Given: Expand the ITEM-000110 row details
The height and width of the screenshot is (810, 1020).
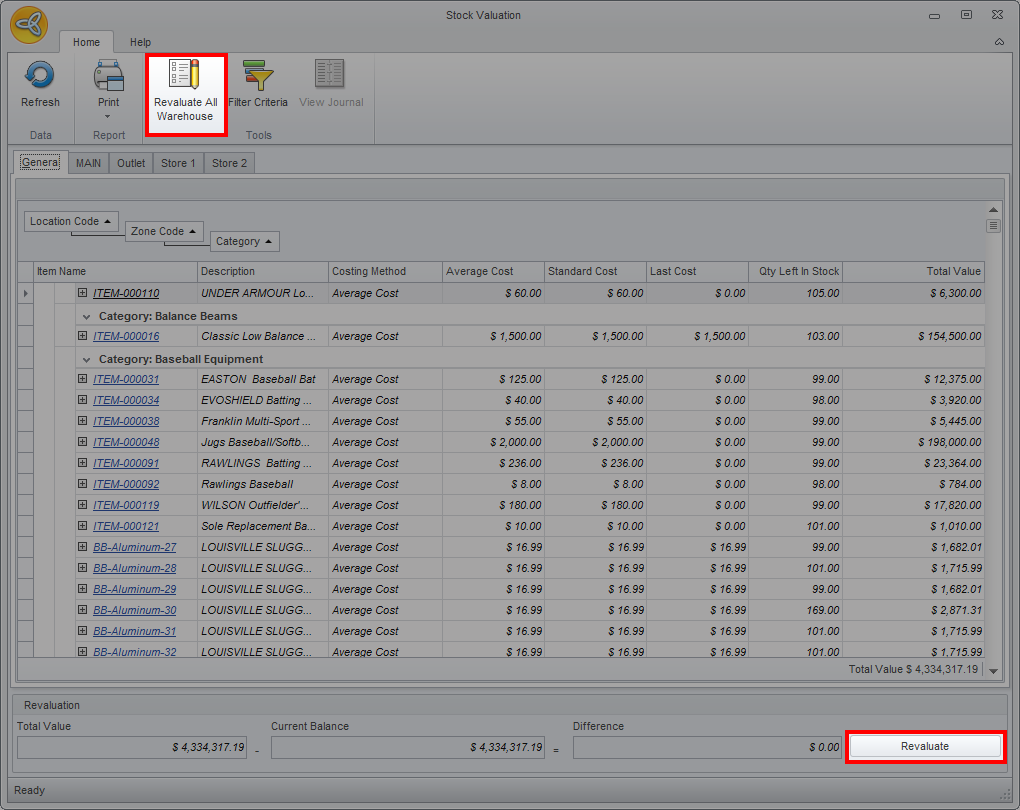Looking at the screenshot, I should tap(83, 293).
